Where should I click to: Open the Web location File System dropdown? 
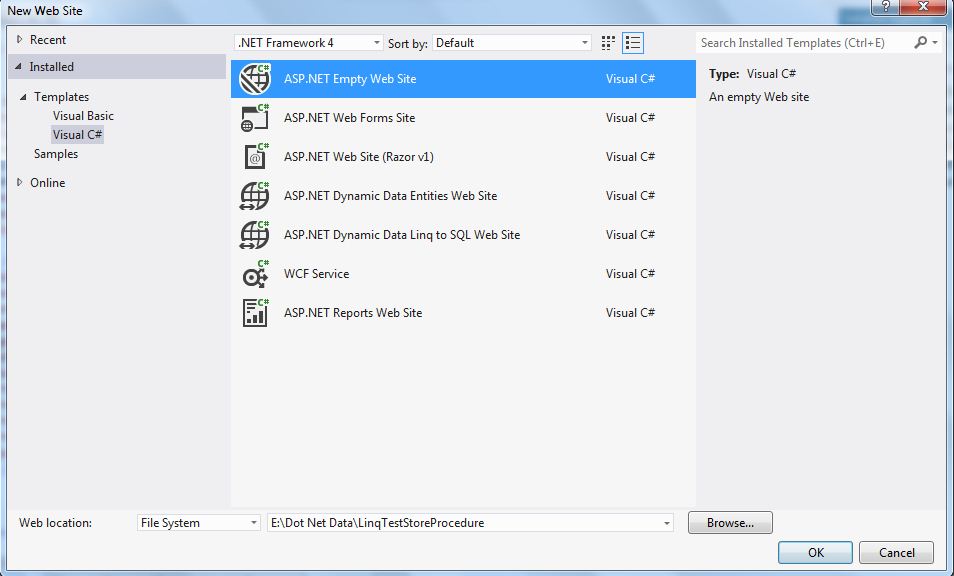point(198,523)
